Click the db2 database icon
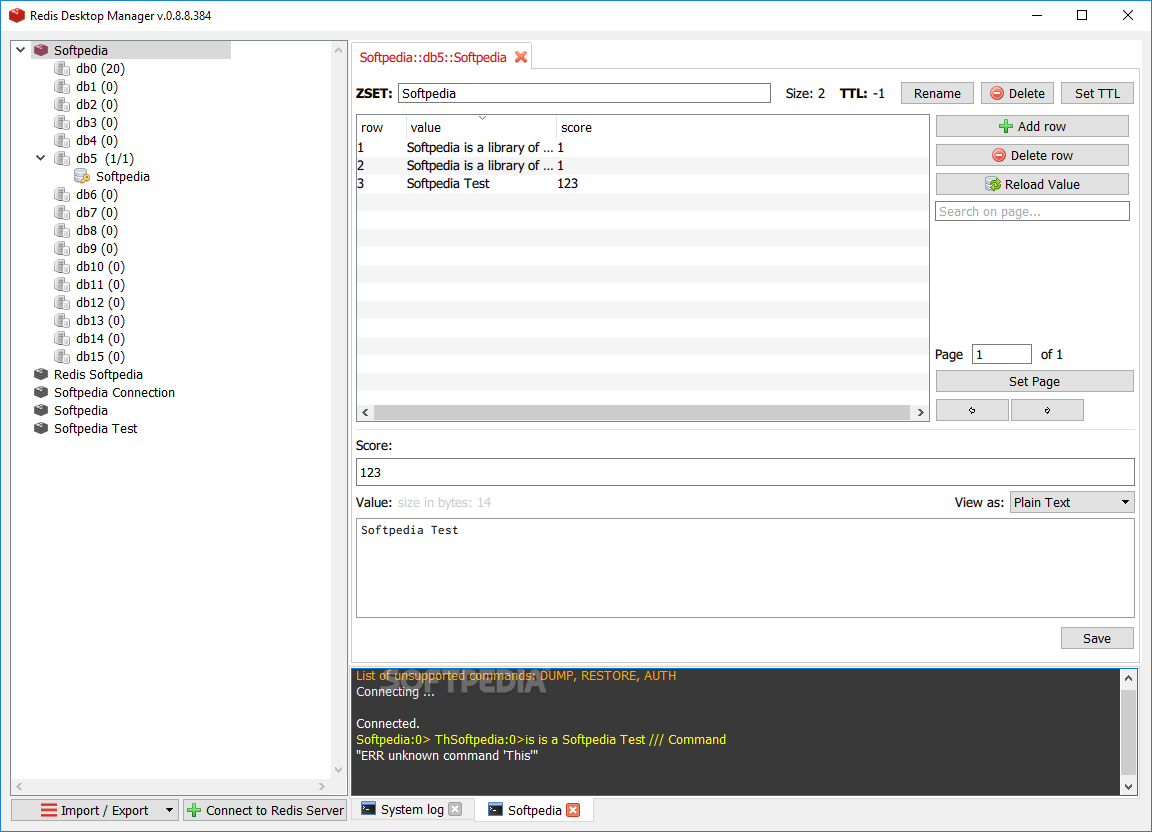 (62, 104)
